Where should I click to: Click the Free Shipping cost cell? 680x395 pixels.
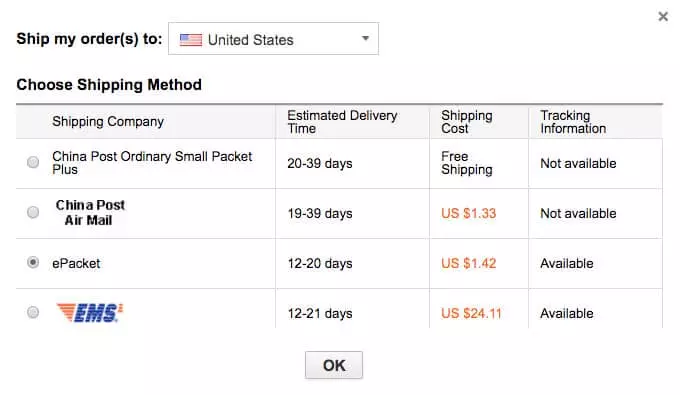(x=467, y=163)
